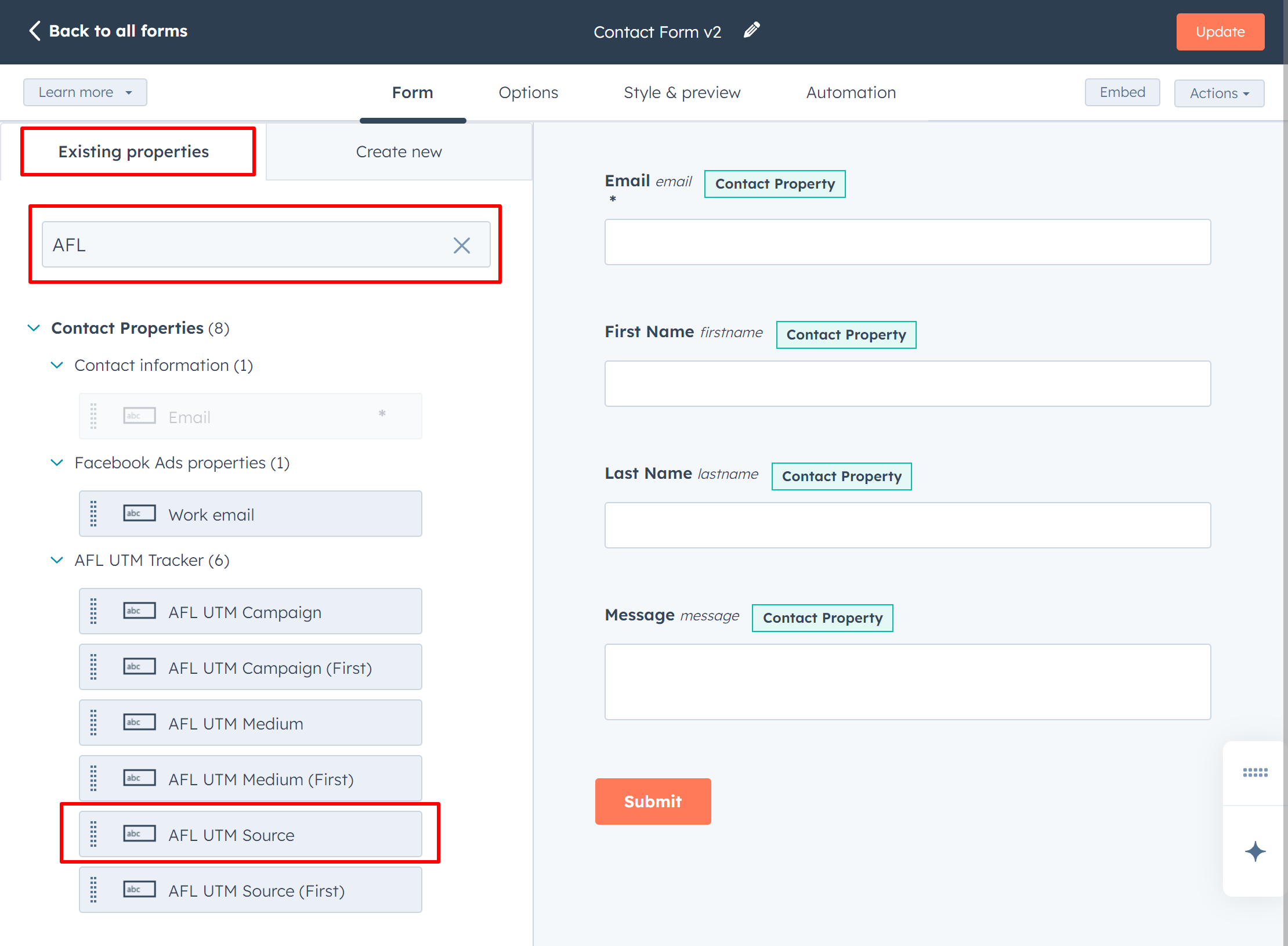Click the Update button
1288x946 pixels.
tap(1220, 32)
